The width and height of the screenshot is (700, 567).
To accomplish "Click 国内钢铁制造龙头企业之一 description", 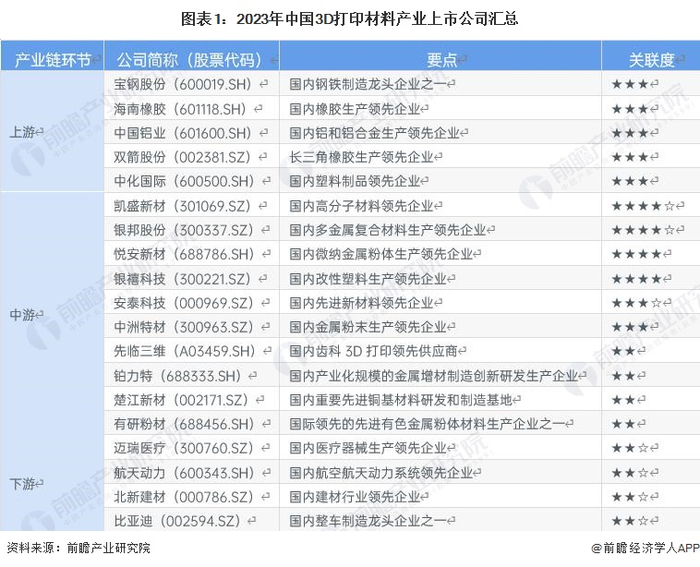I will click(x=367, y=84).
